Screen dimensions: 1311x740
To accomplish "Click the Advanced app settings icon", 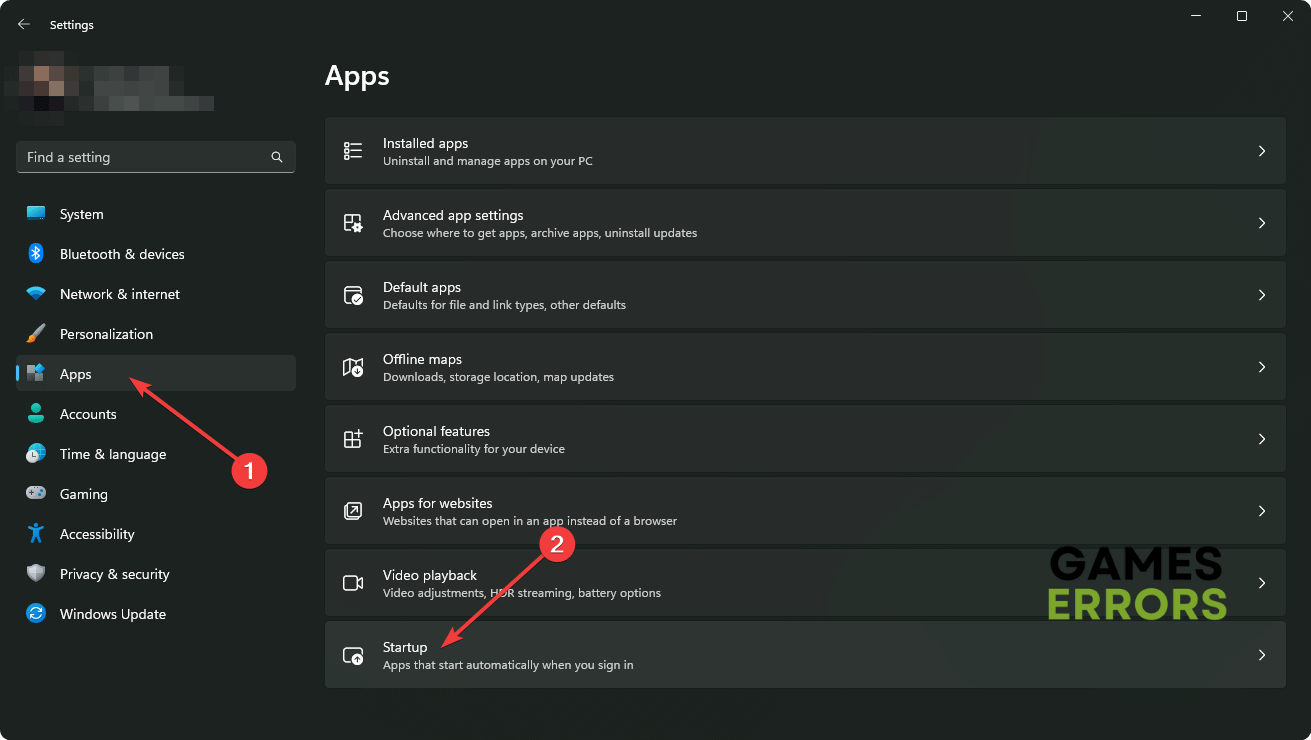I will pyautogui.click(x=353, y=223).
